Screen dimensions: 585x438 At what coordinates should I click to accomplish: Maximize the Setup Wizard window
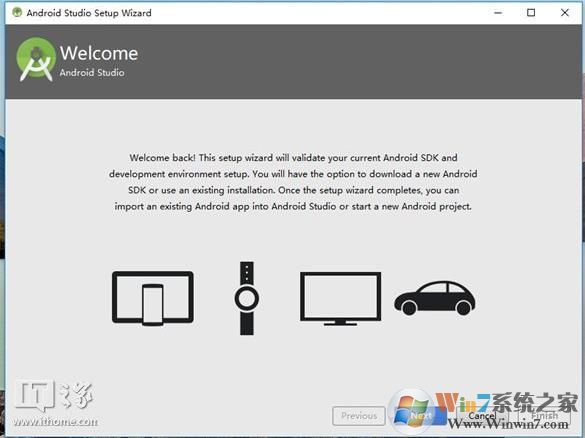531,13
